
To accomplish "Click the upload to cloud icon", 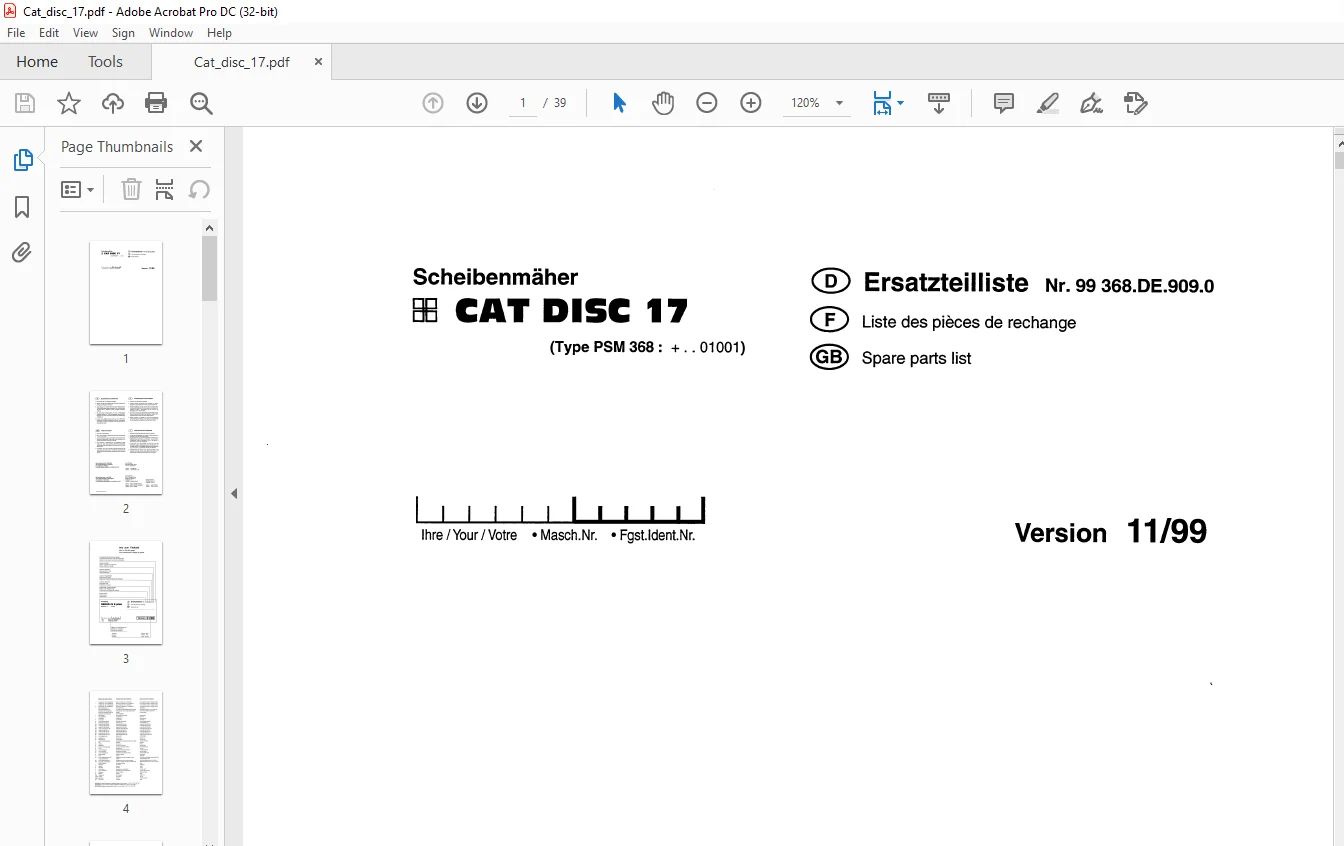I will pyautogui.click(x=113, y=103).
